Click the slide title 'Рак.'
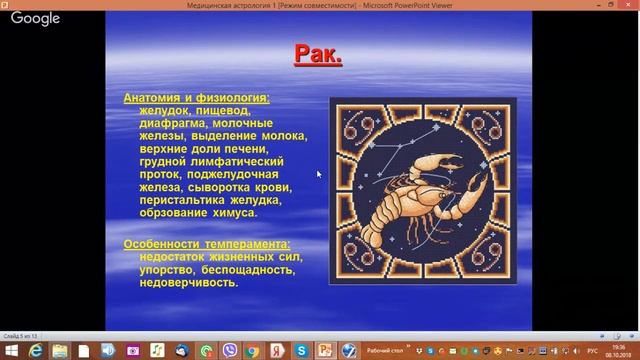Image resolution: width=640 pixels, height=360 pixels. [x=318, y=54]
